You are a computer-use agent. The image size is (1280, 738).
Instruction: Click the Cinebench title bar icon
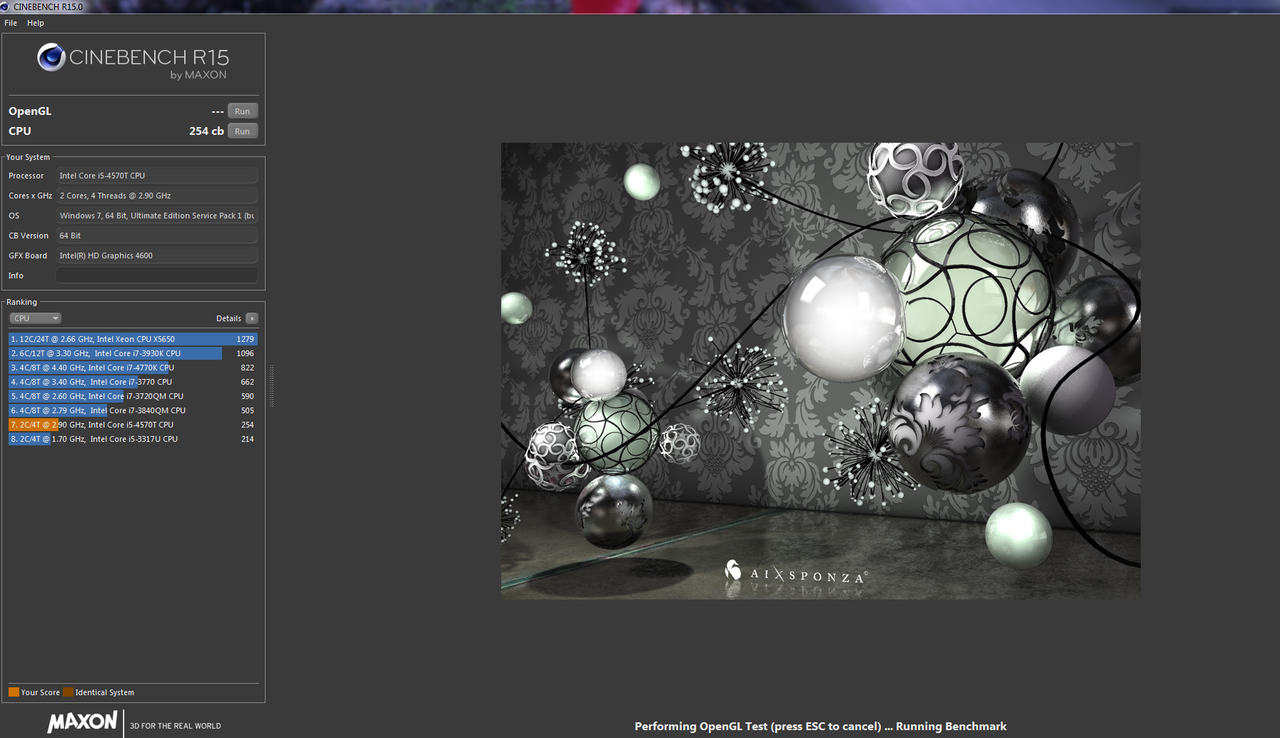coord(5,6)
